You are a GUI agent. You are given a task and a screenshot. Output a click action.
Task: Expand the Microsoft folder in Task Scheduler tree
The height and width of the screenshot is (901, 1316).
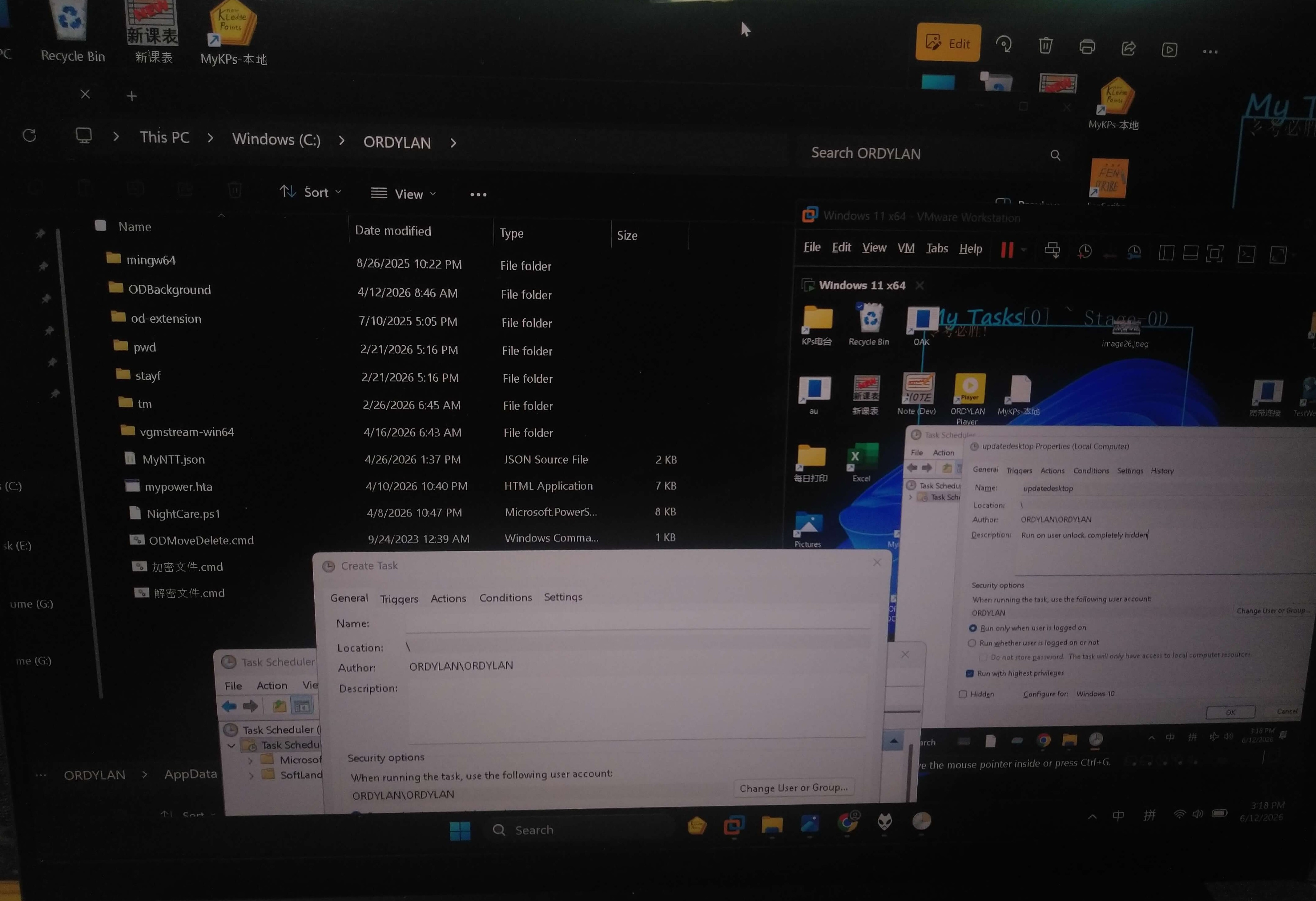pos(250,760)
